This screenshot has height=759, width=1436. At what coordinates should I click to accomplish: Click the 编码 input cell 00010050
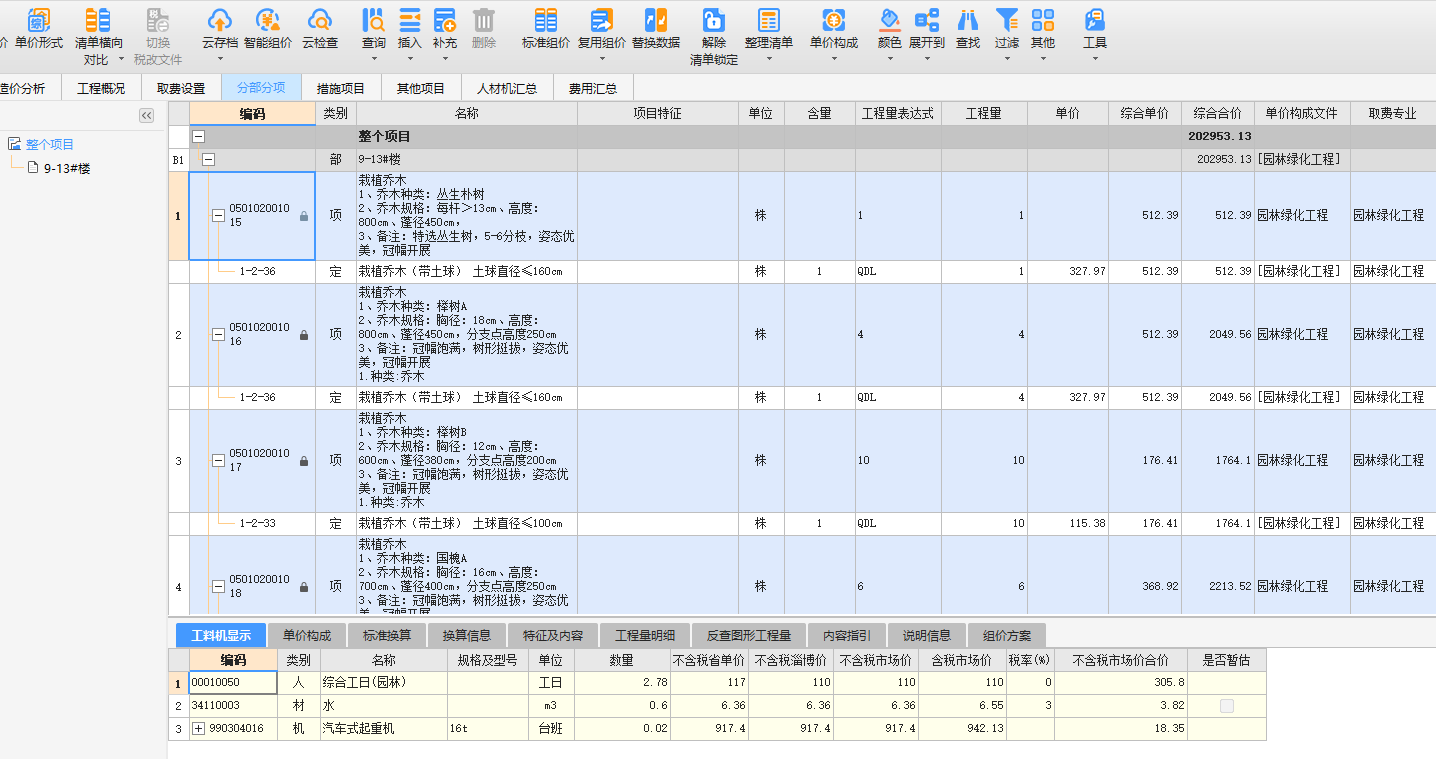[x=233, y=682]
